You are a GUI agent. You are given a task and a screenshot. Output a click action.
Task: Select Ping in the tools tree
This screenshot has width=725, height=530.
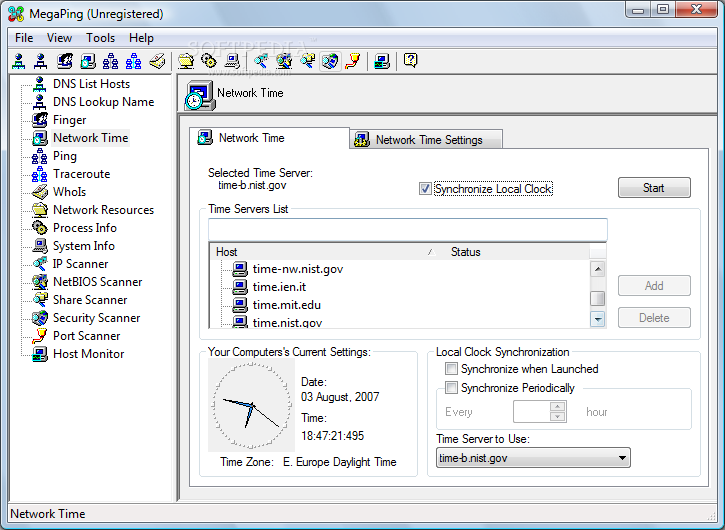point(65,156)
